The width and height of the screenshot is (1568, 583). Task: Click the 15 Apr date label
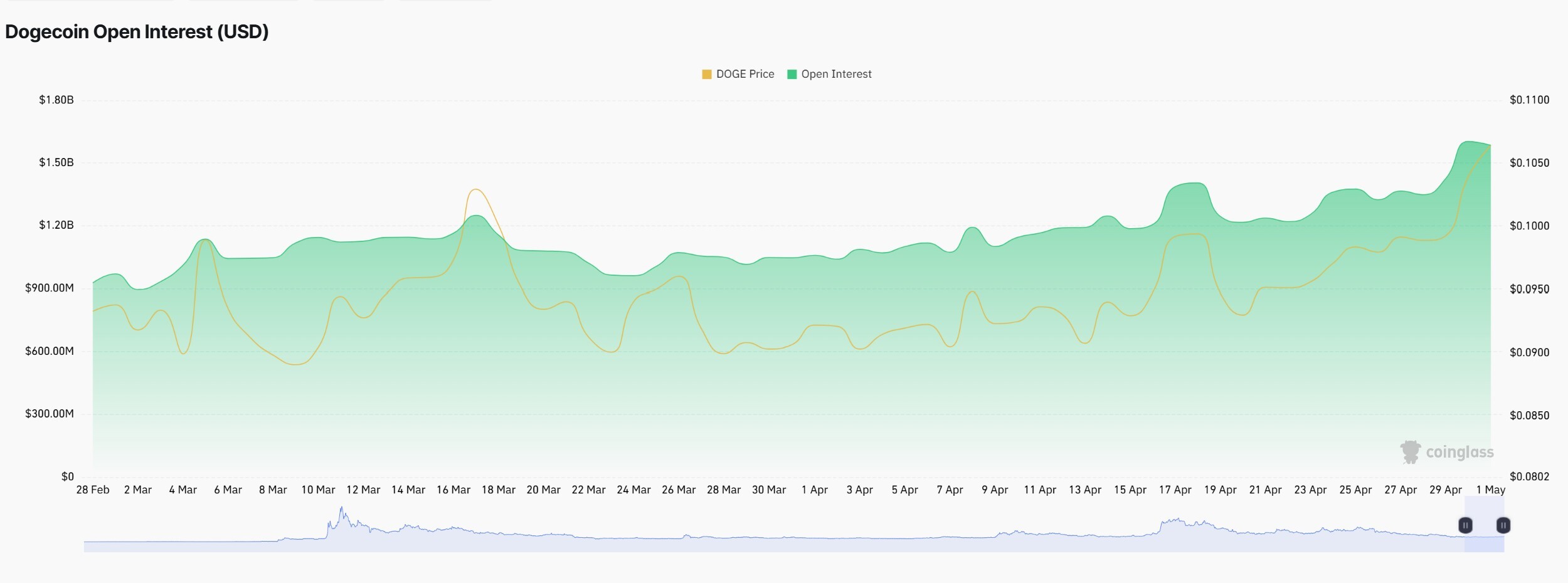point(1130,490)
